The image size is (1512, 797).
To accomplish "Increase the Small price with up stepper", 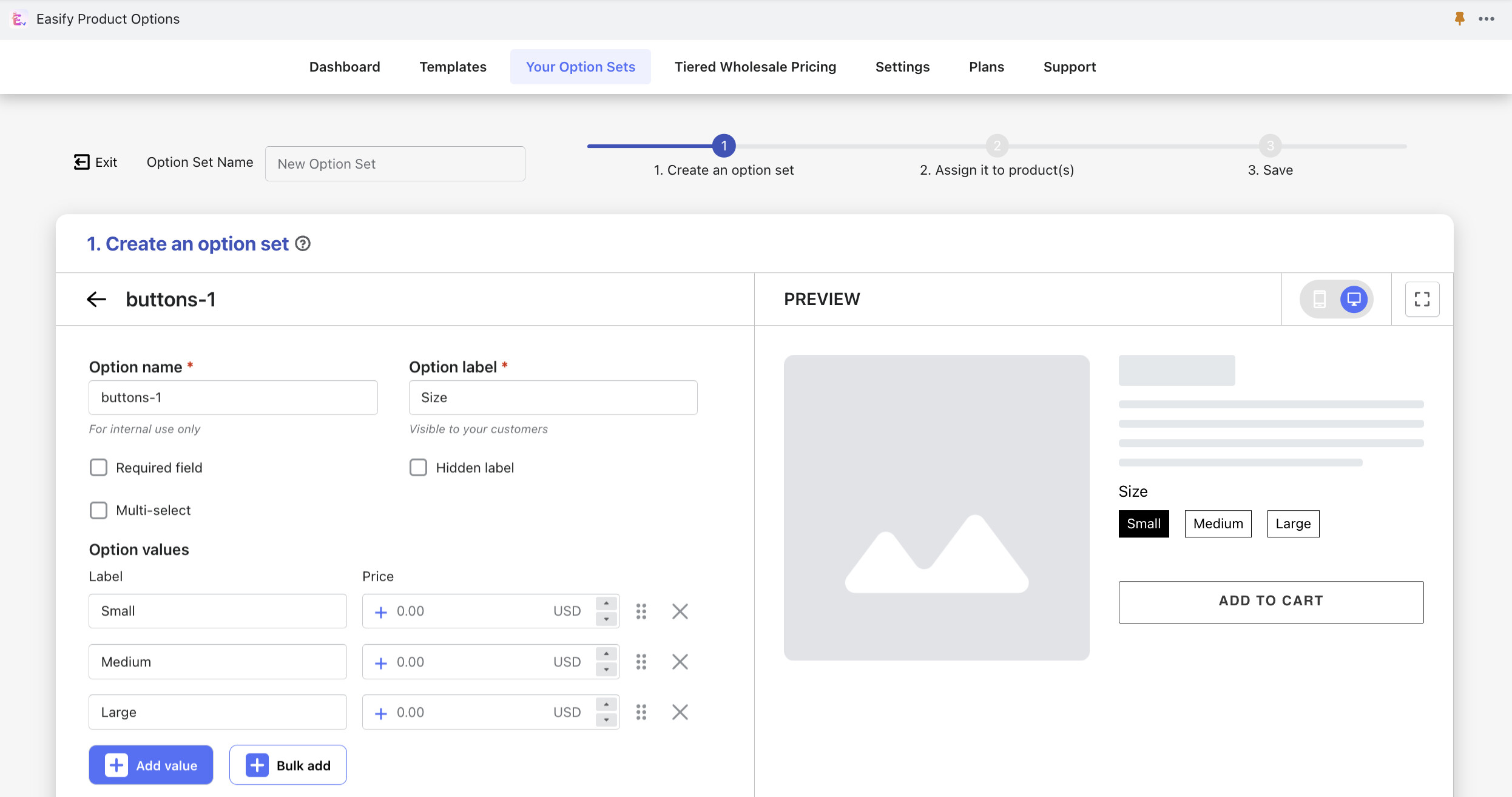I will click(606, 604).
